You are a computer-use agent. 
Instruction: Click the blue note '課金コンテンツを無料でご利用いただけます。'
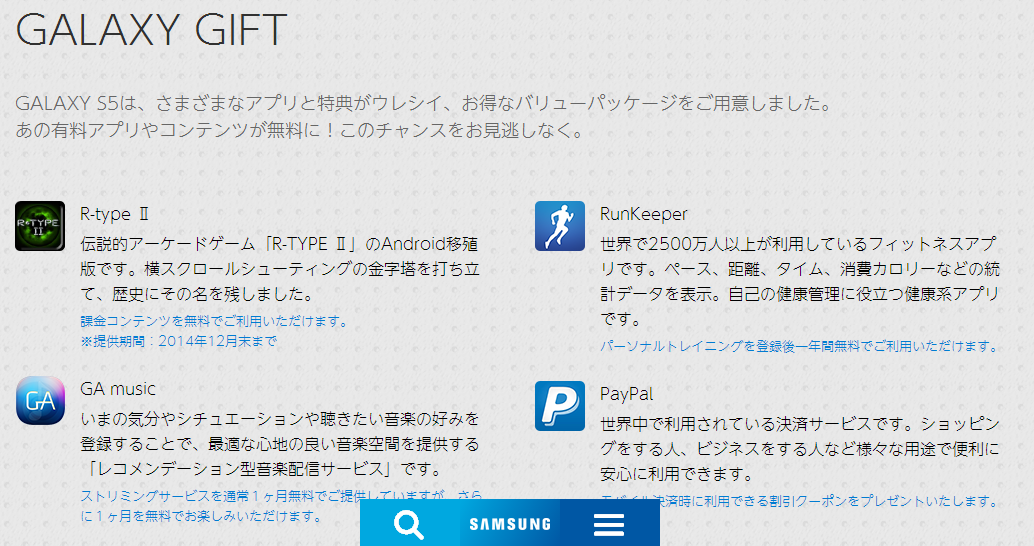coord(214,321)
